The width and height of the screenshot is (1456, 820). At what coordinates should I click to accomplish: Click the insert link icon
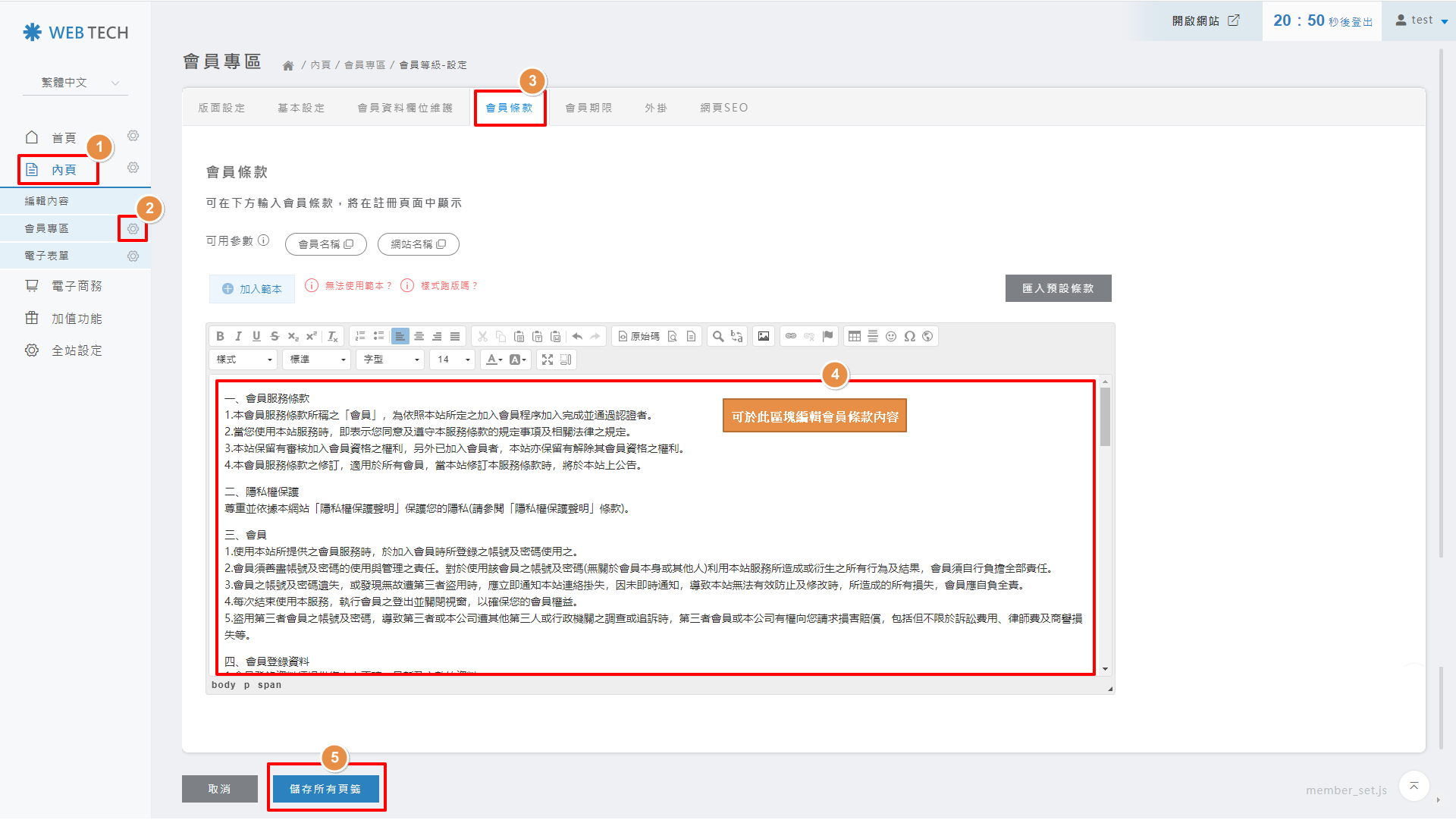coord(791,337)
